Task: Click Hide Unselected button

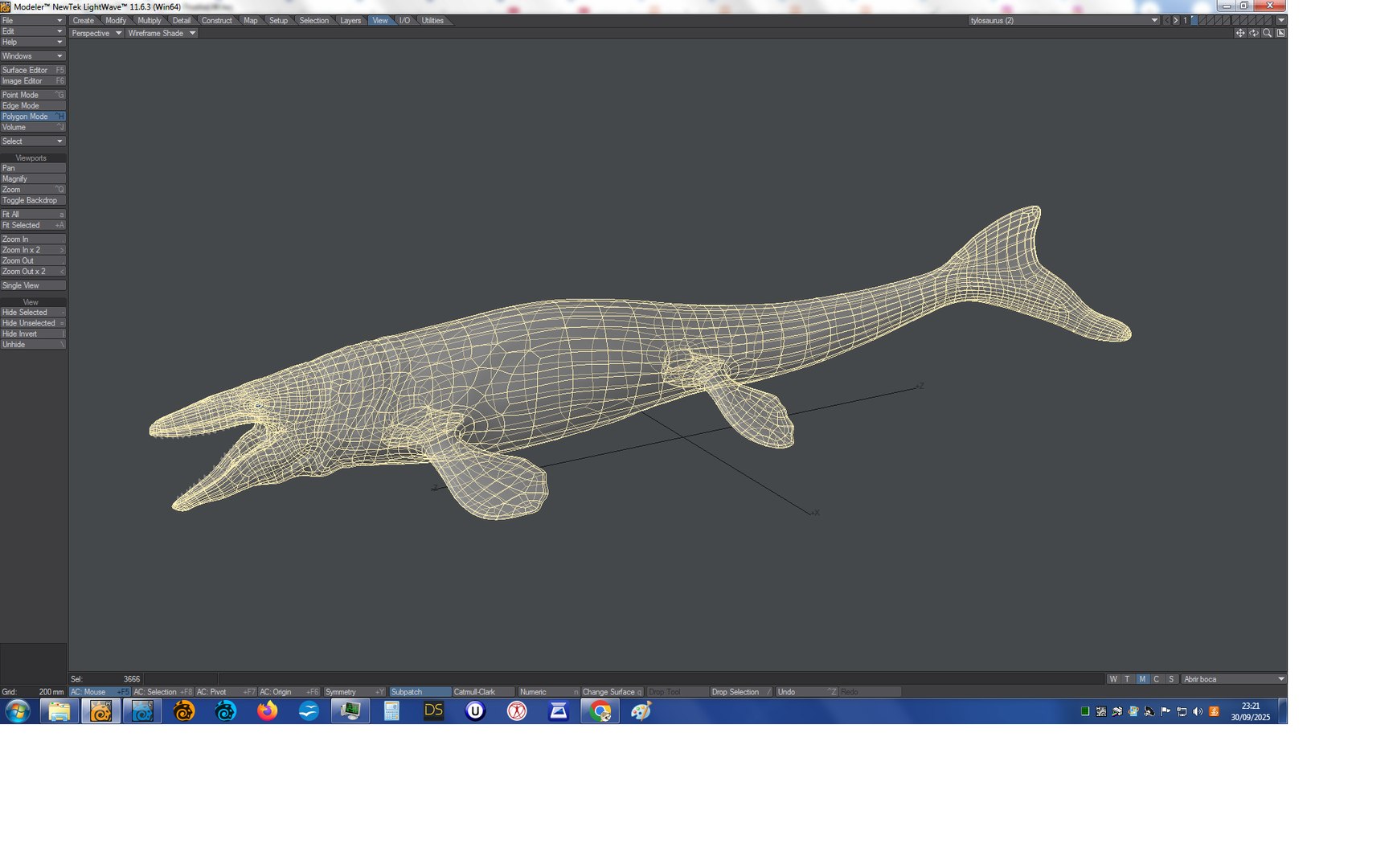Action: coord(33,323)
